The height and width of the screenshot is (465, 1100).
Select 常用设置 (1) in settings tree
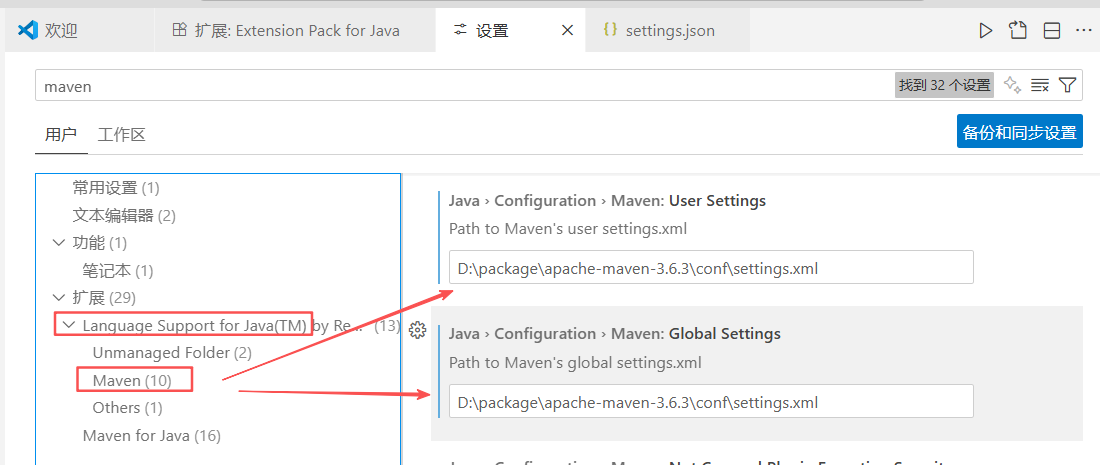coord(116,188)
